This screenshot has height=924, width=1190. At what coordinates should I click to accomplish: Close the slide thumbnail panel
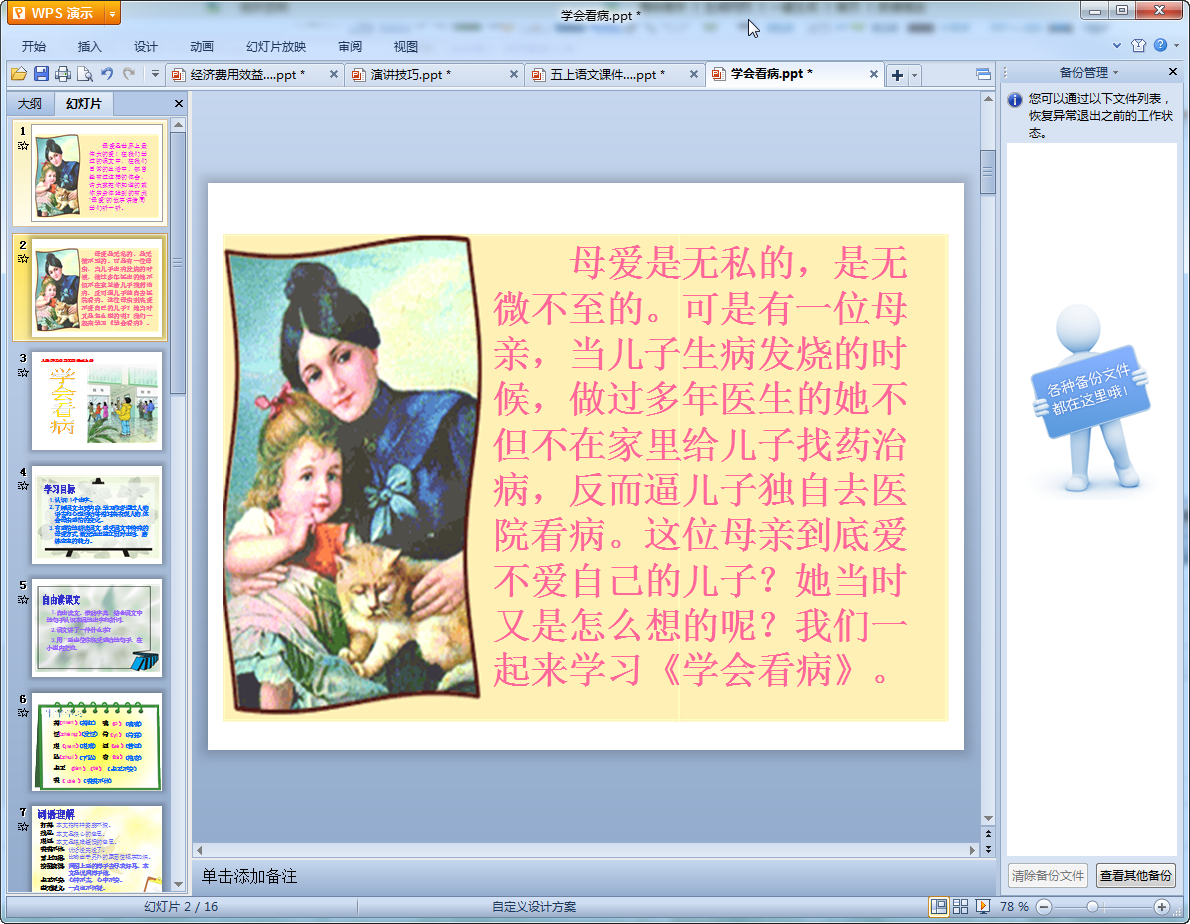[179, 103]
